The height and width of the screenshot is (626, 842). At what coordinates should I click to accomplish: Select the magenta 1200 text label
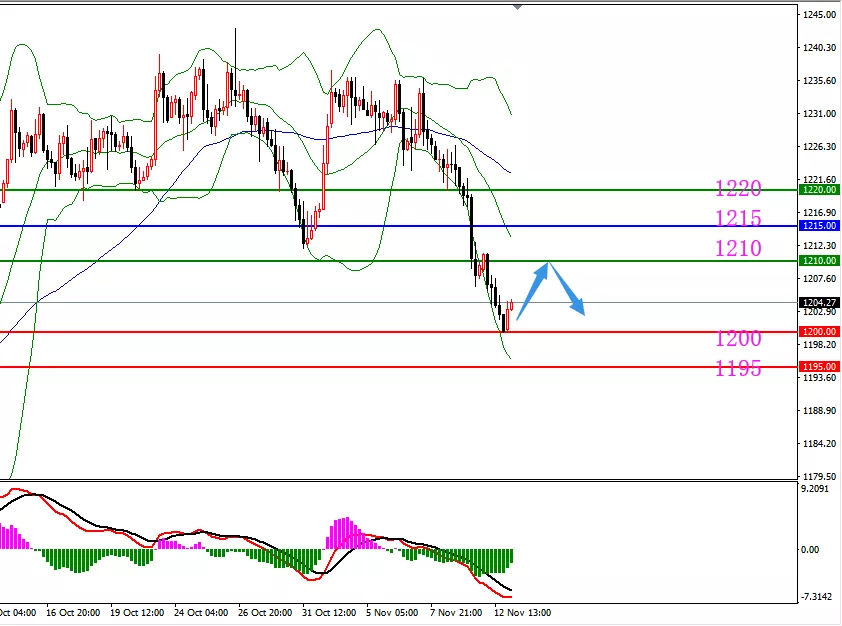point(738,339)
